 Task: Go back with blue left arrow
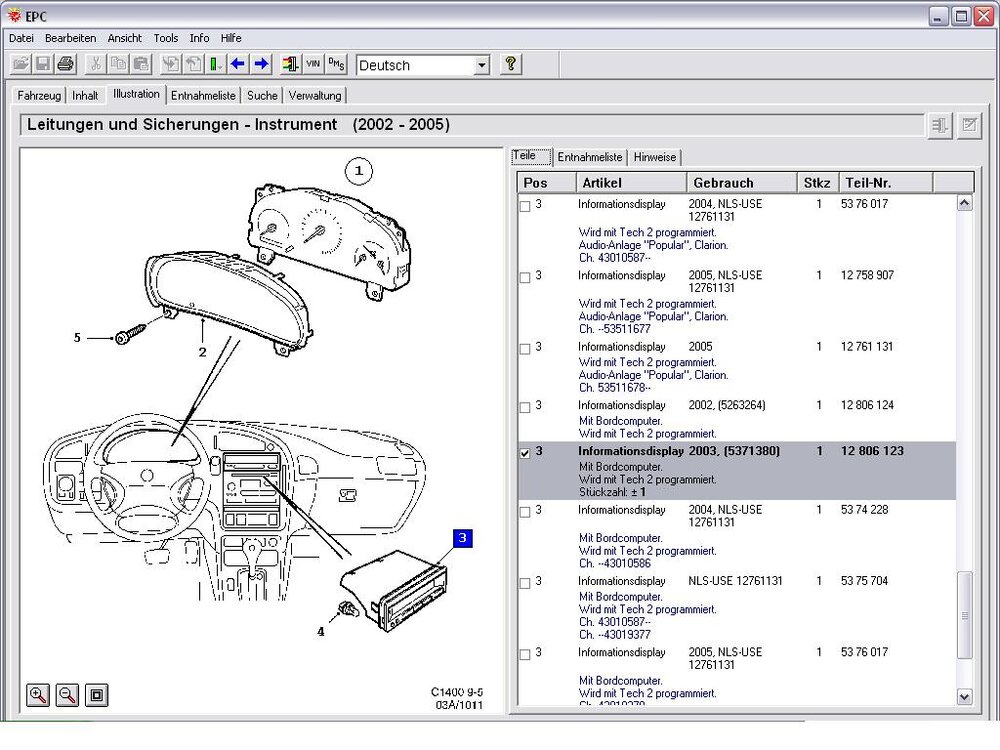click(x=238, y=64)
